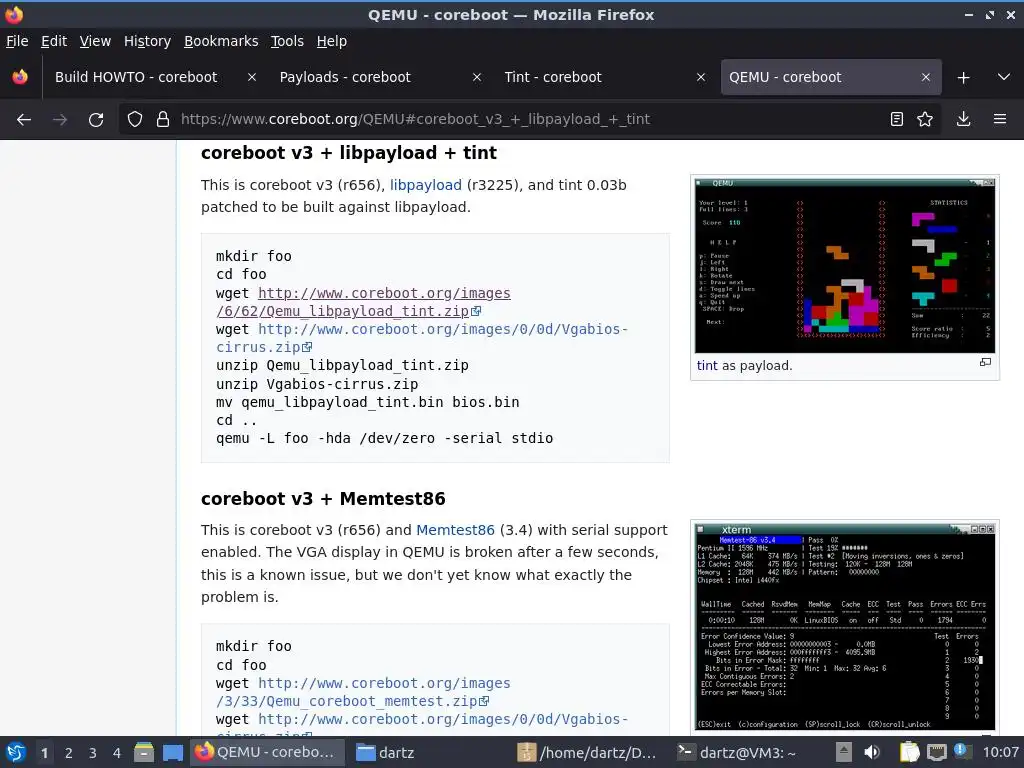Switch to workspace 4
This screenshot has width=1024, height=768.
coord(117,753)
